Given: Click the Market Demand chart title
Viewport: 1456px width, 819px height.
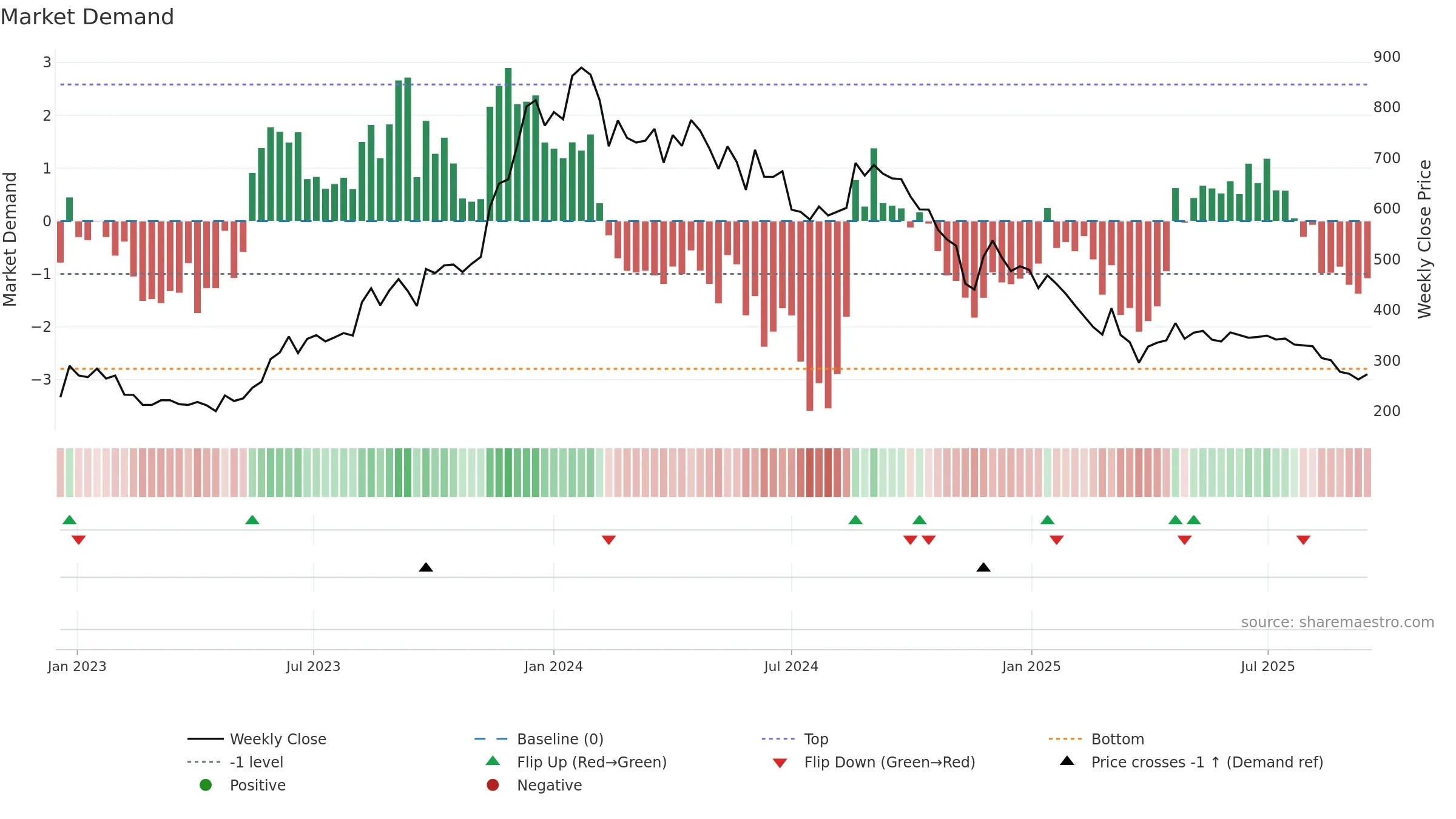Looking at the screenshot, I should pos(87,17).
